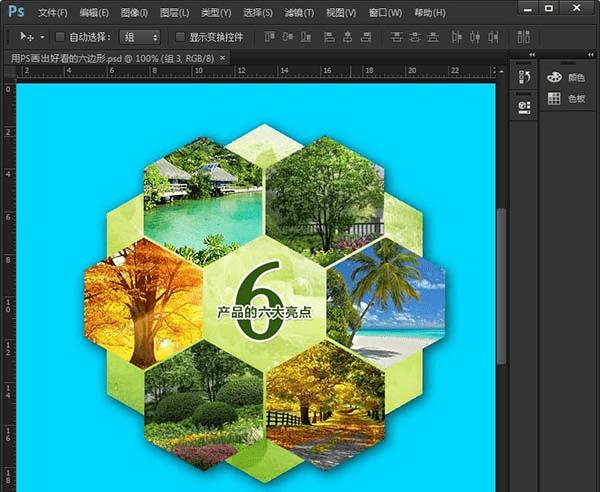Click Distribute vertical centers icon
Viewport: 600px width, 492px height.
click(415, 37)
